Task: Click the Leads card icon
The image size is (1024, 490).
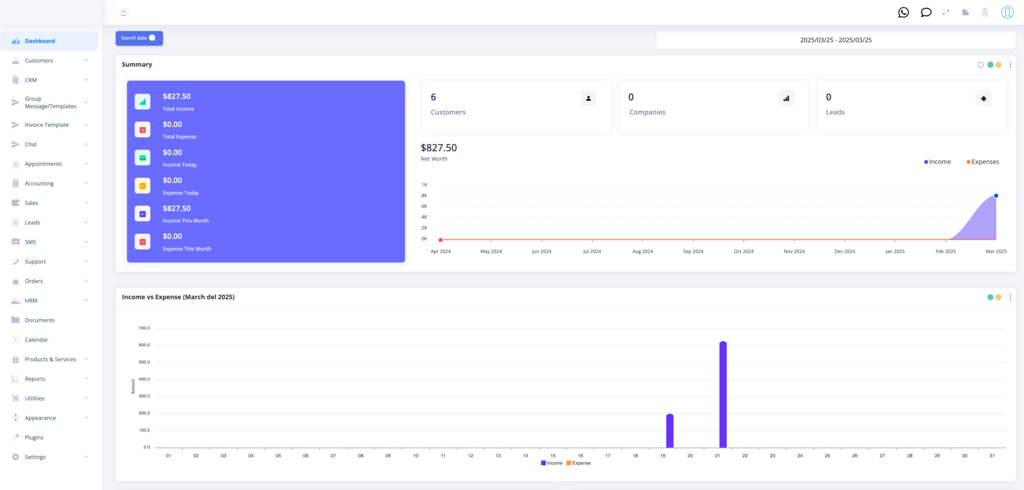Action: (983, 98)
